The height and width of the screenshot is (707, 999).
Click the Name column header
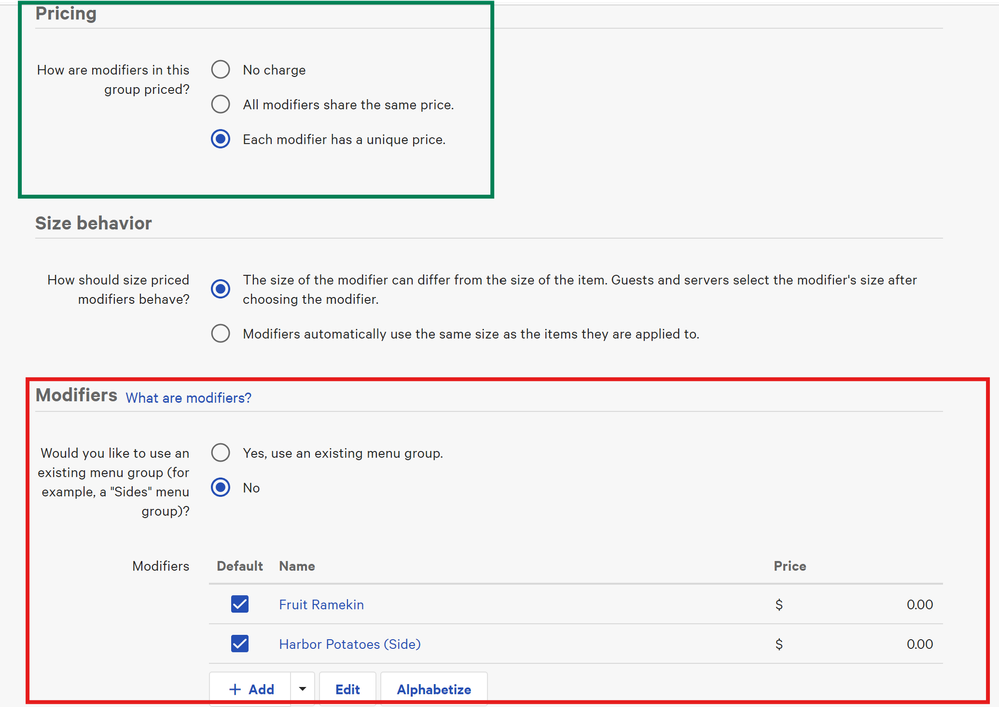point(297,566)
